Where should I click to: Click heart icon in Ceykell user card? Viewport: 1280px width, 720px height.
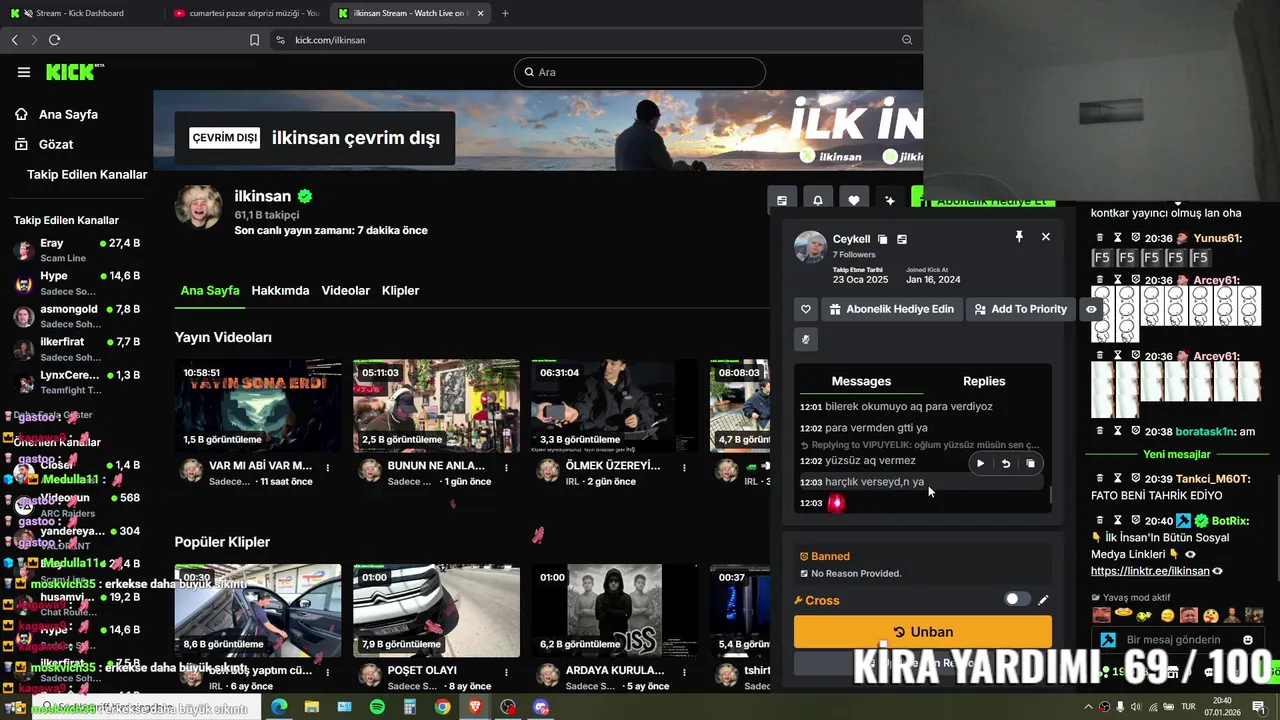805,309
